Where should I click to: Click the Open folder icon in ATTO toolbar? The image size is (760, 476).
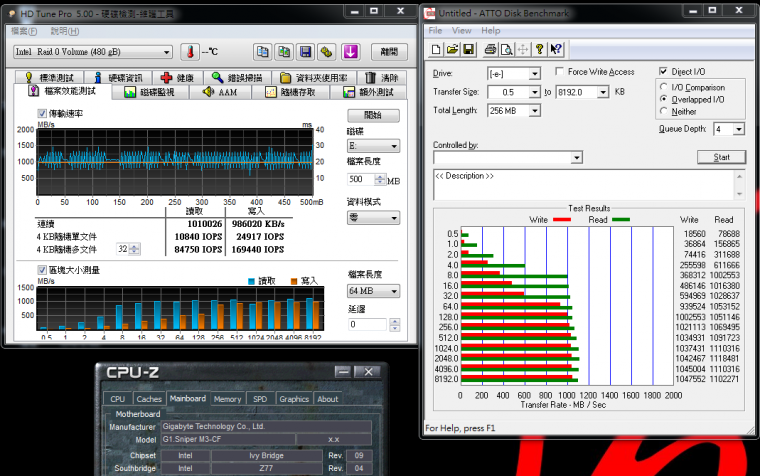coord(452,49)
